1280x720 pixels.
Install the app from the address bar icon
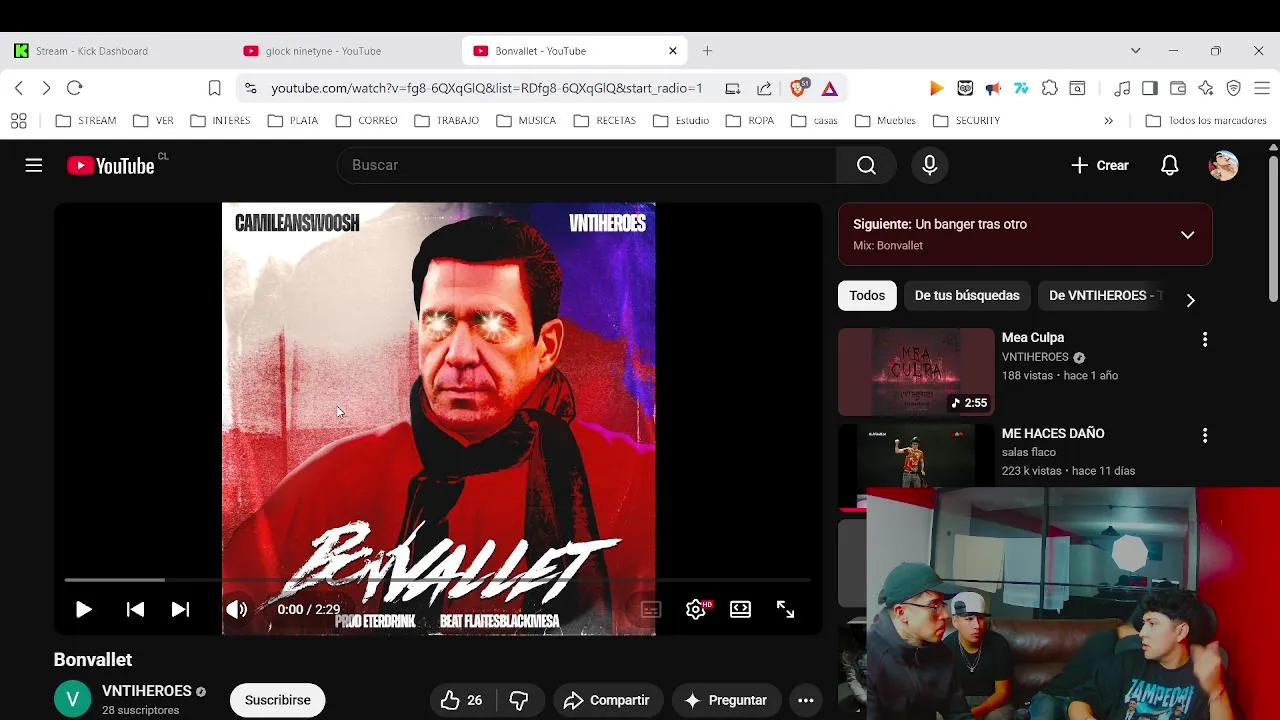click(x=733, y=88)
